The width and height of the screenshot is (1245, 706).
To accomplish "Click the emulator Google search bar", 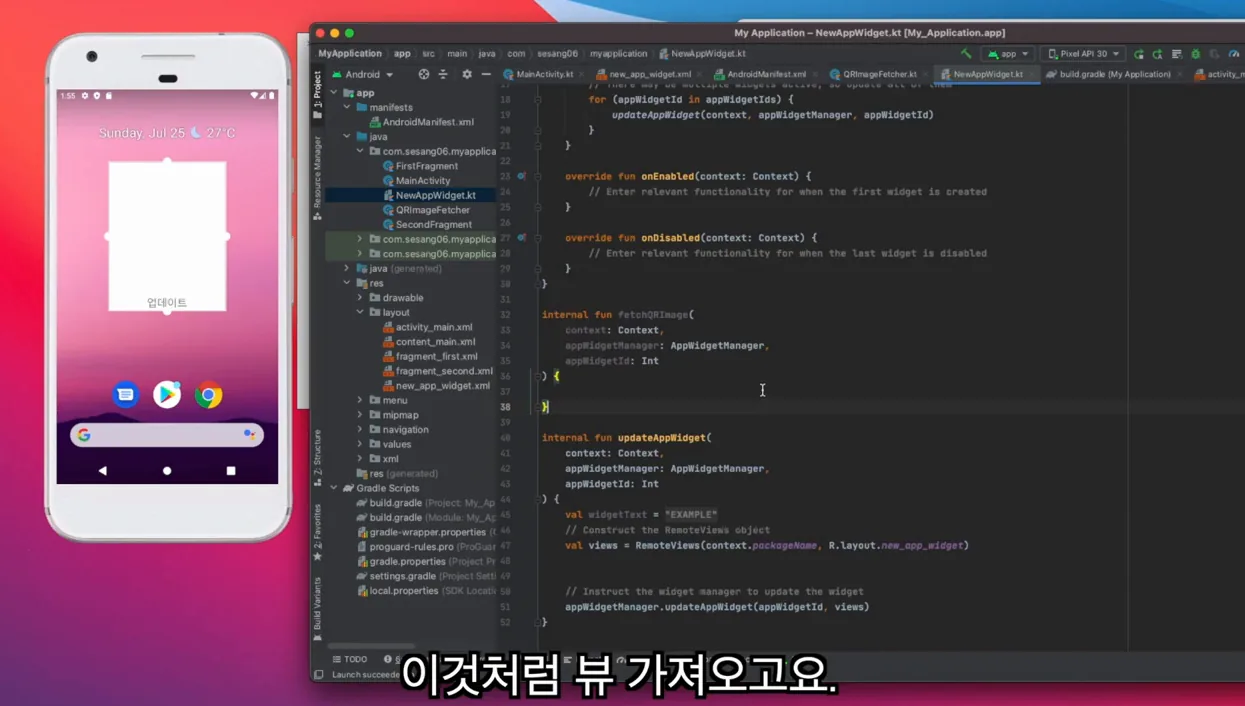I will coord(167,435).
